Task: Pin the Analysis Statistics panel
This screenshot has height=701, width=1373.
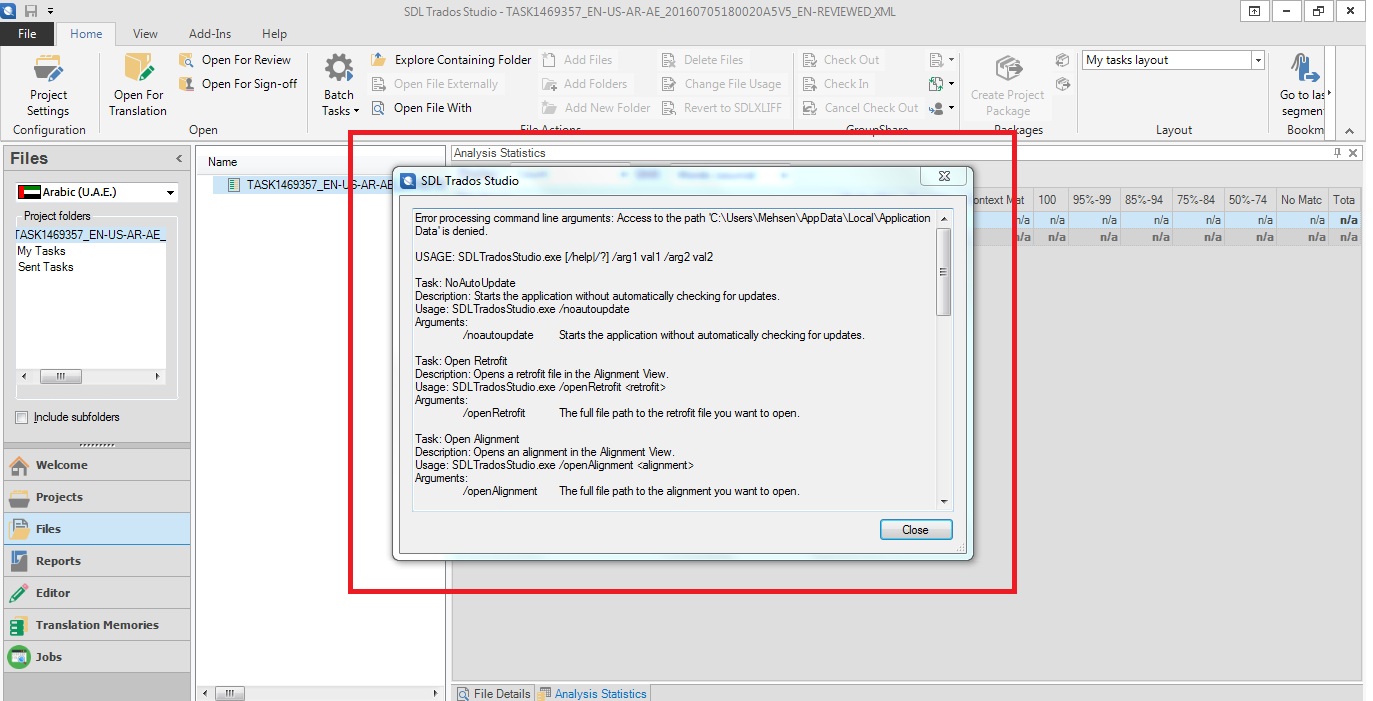Action: pos(1338,153)
